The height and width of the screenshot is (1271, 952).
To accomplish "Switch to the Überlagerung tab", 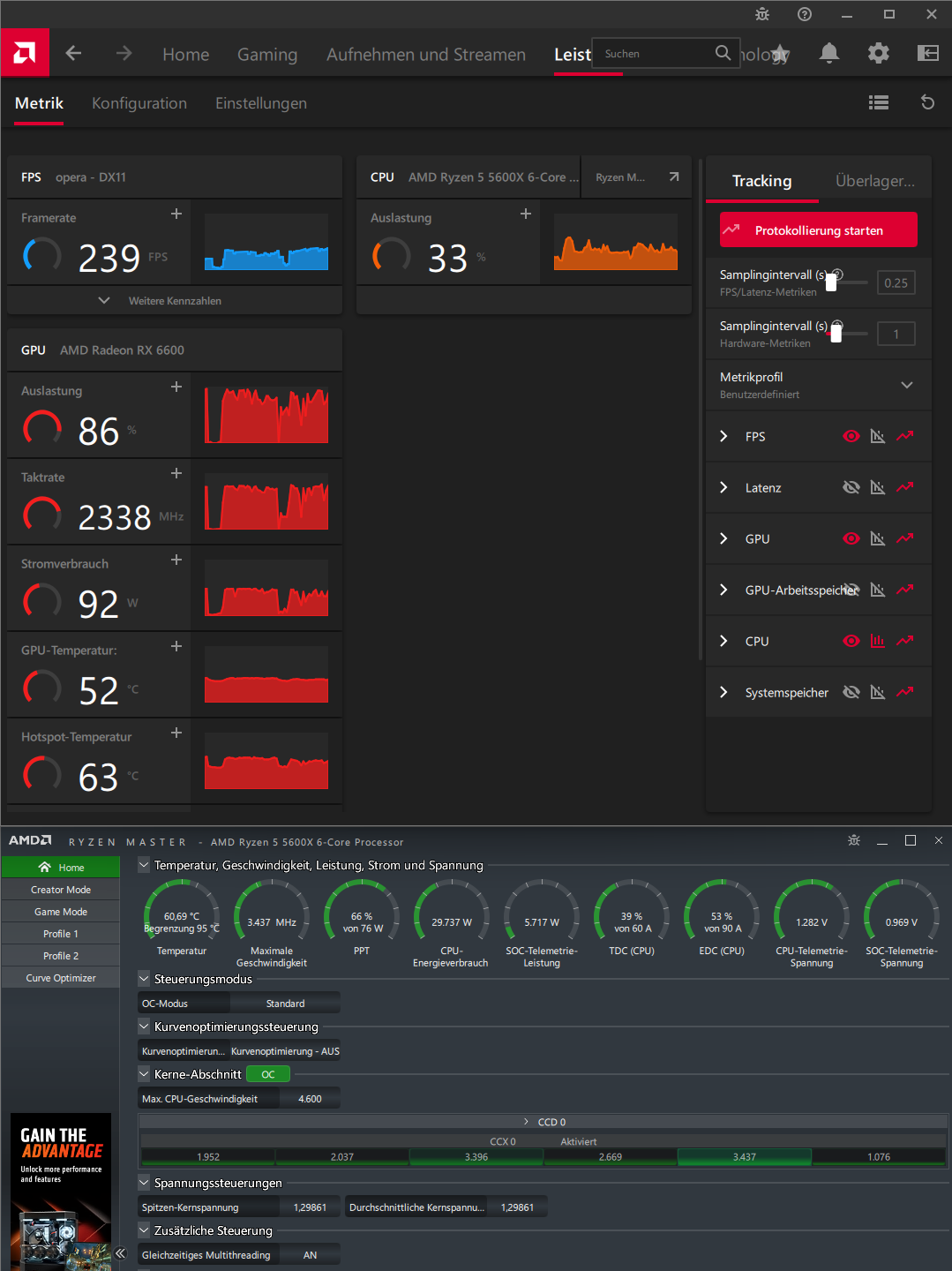I will click(875, 181).
